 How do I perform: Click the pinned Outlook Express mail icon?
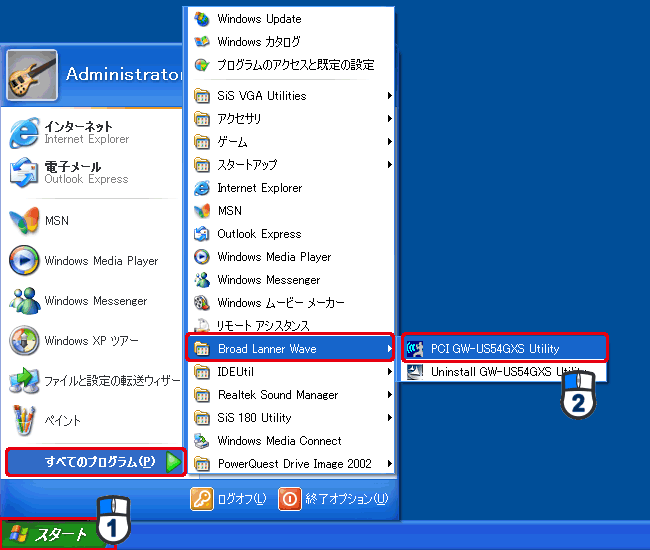24,173
